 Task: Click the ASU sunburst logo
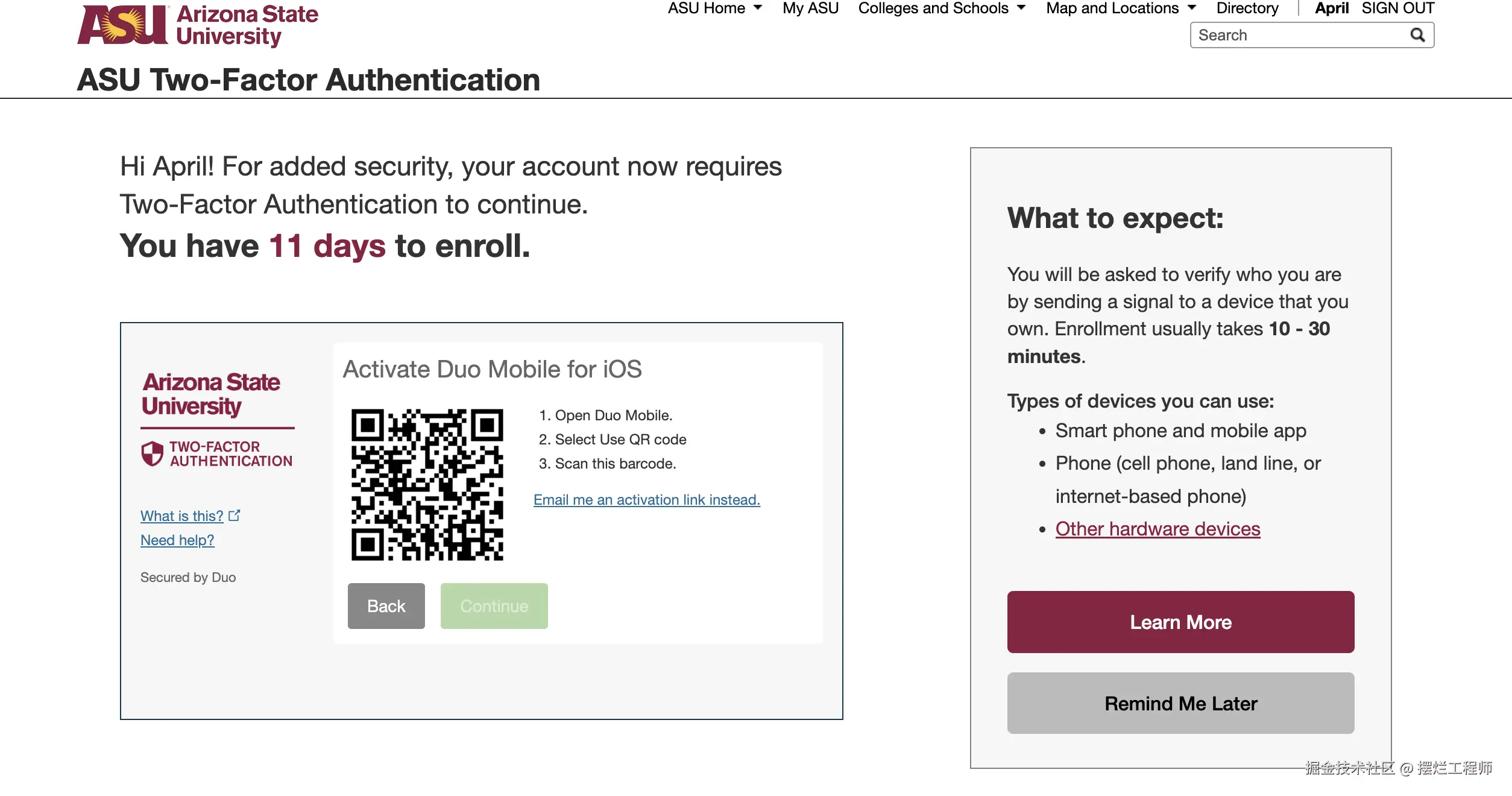[123, 25]
